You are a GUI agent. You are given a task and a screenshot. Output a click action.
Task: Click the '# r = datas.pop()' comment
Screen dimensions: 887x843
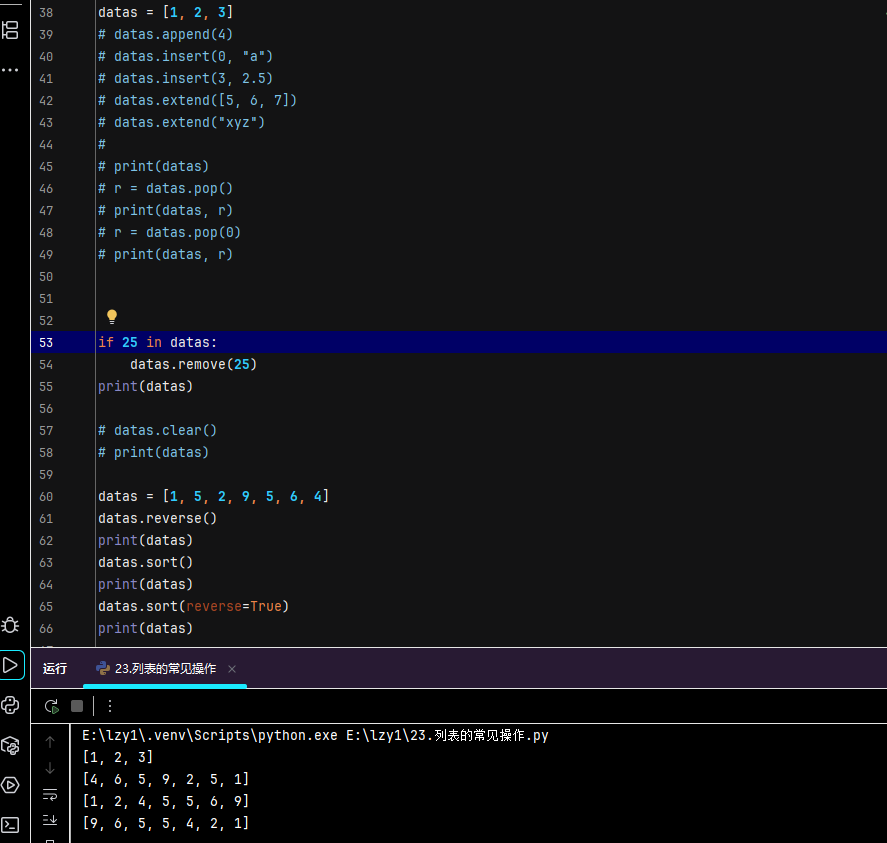click(165, 188)
